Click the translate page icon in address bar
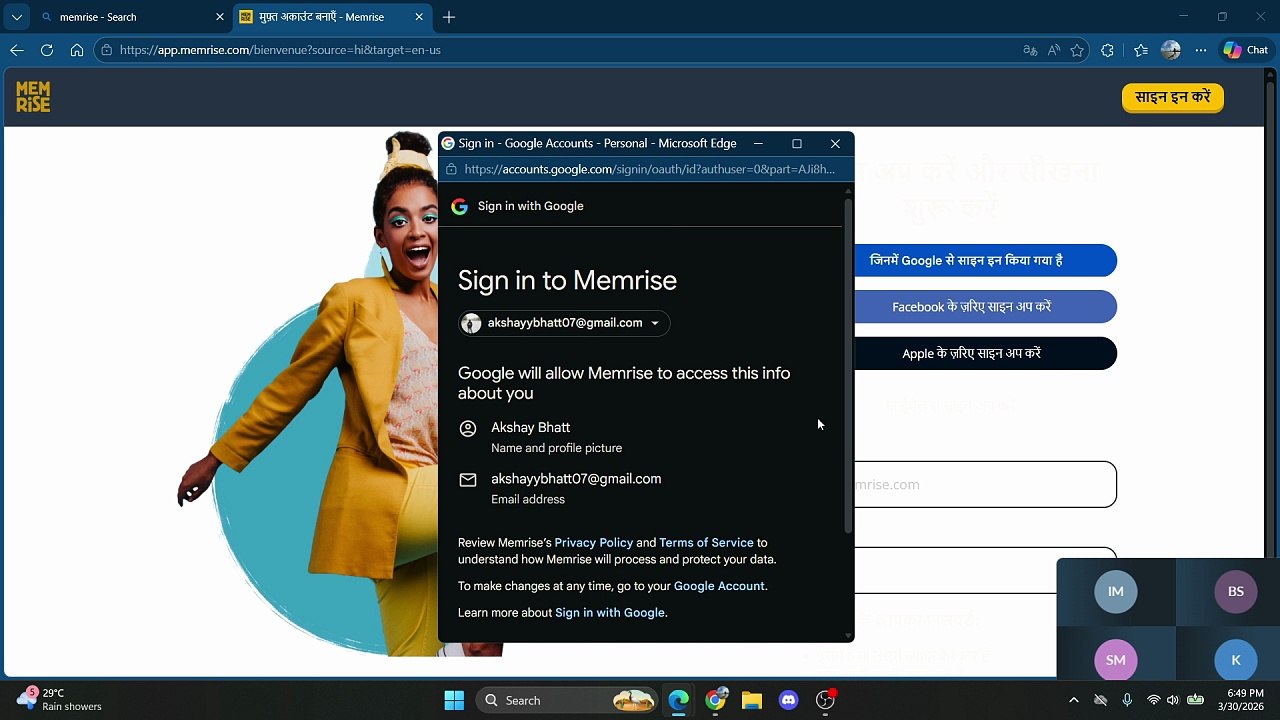This screenshot has height=720, width=1280. [x=1030, y=50]
